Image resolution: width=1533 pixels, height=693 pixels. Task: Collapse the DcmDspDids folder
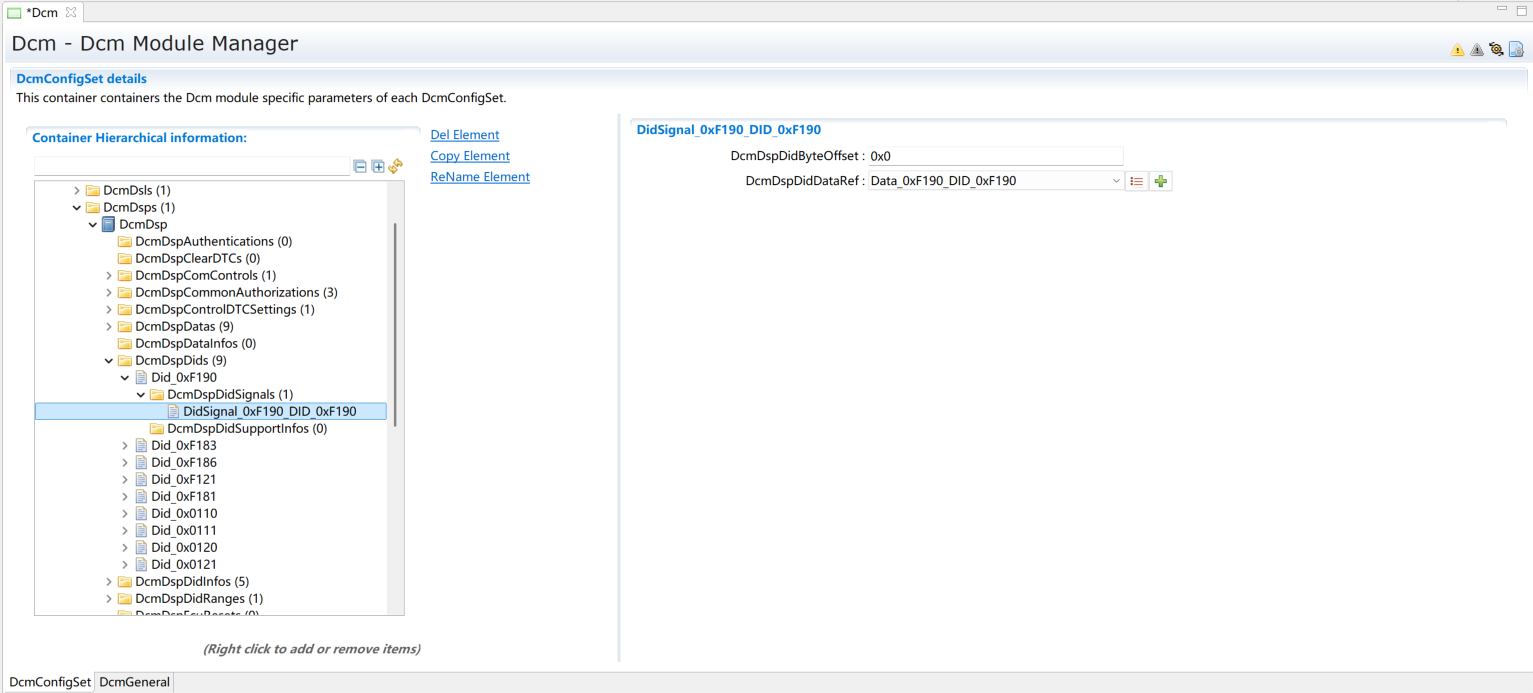point(109,361)
